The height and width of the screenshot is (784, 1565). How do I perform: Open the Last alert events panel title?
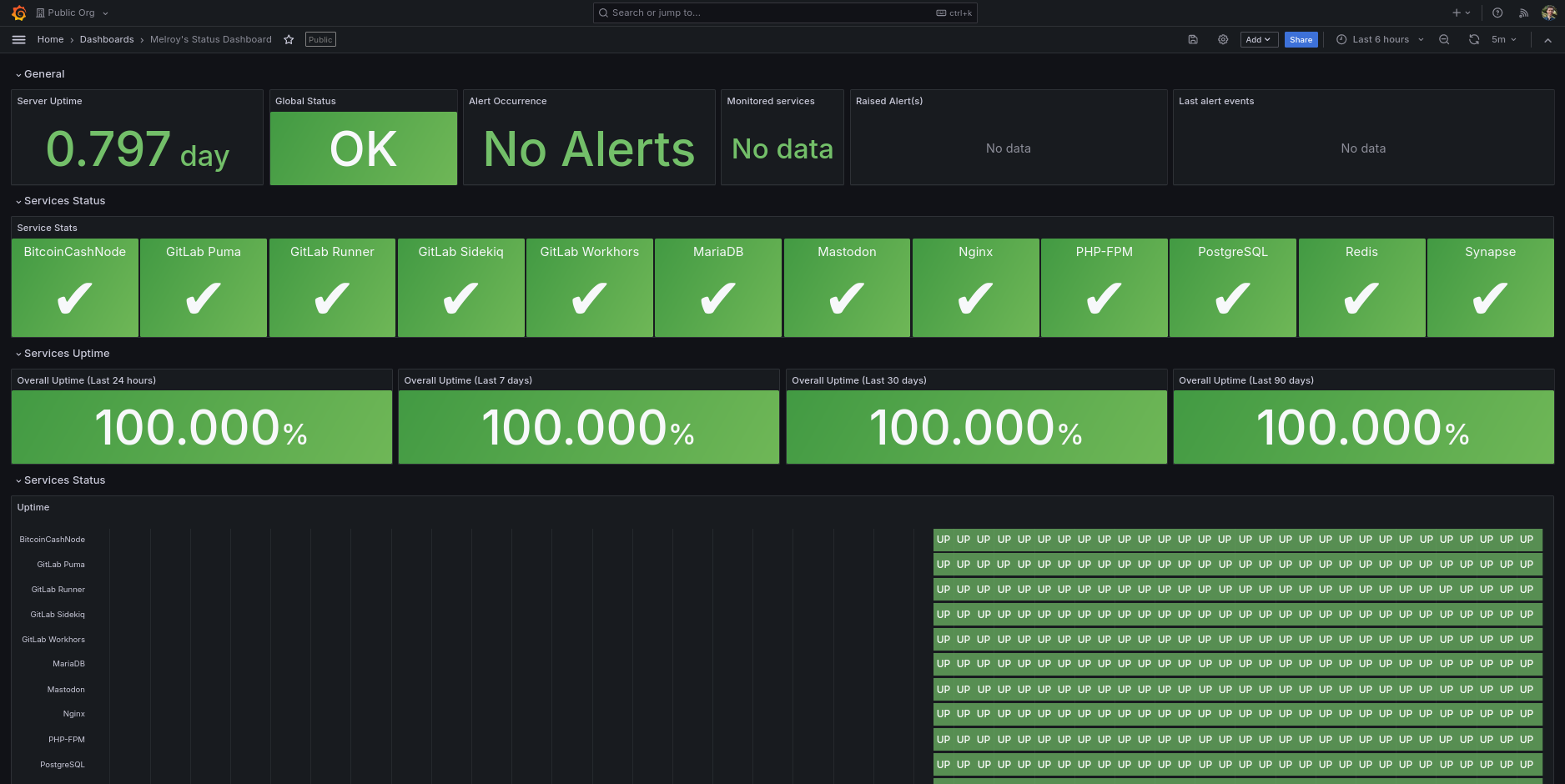click(1216, 101)
